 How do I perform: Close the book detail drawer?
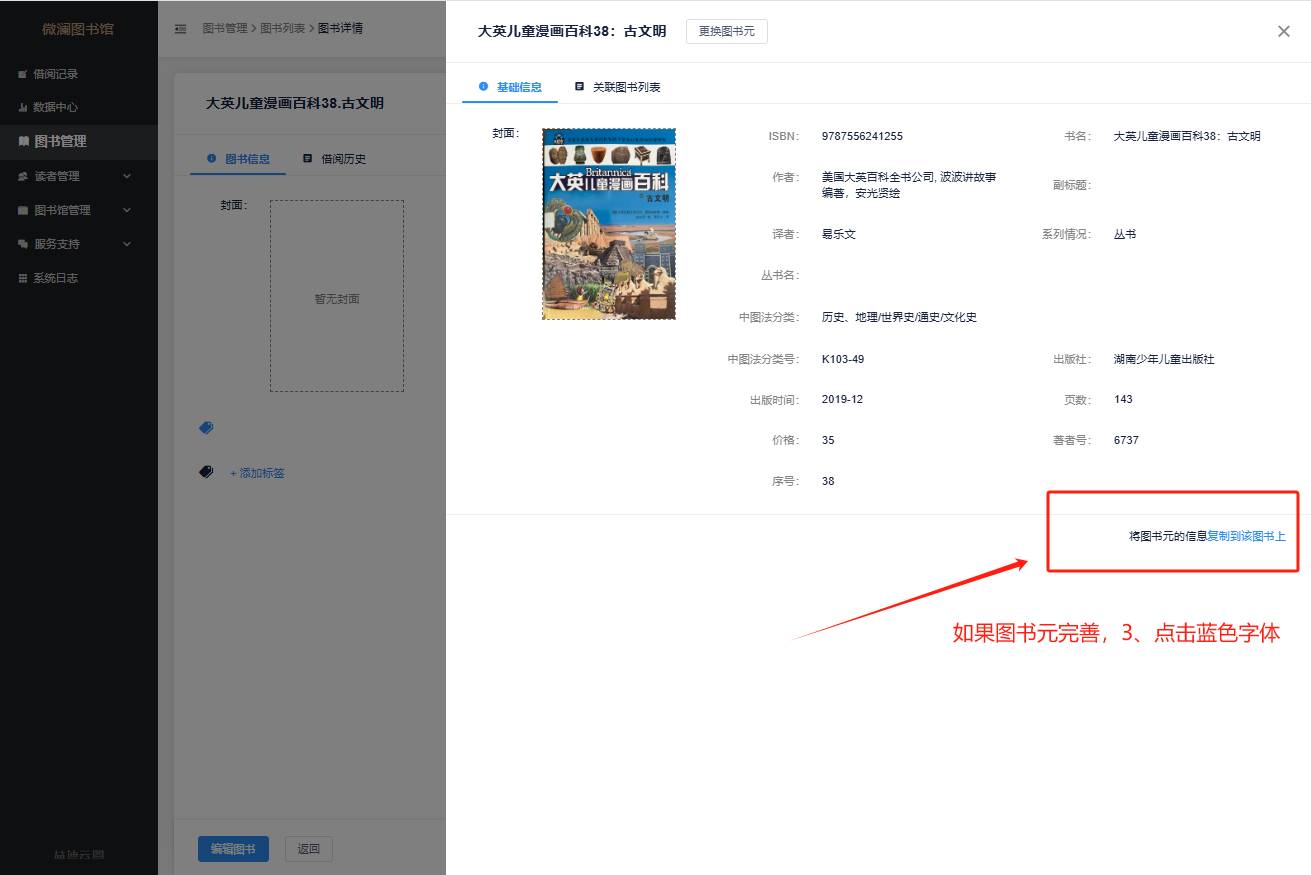pyautogui.click(x=1284, y=31)
